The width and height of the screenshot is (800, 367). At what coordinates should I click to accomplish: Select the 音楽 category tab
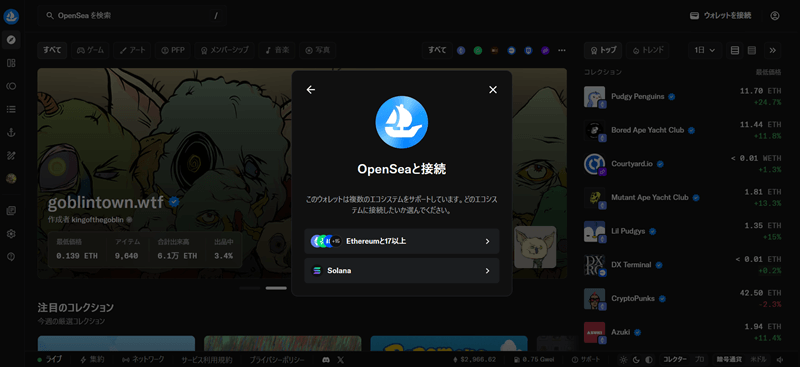click(277, 51)
